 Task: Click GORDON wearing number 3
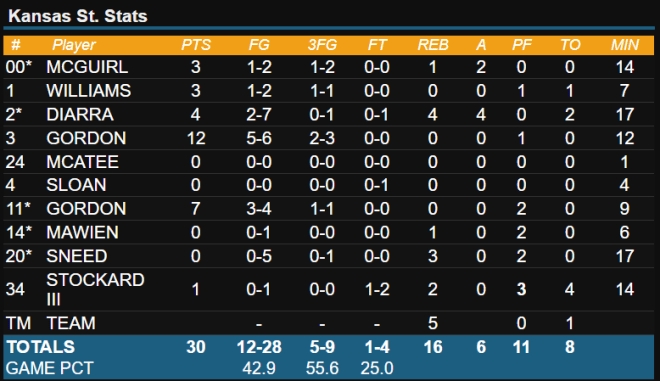click(86, 138)
